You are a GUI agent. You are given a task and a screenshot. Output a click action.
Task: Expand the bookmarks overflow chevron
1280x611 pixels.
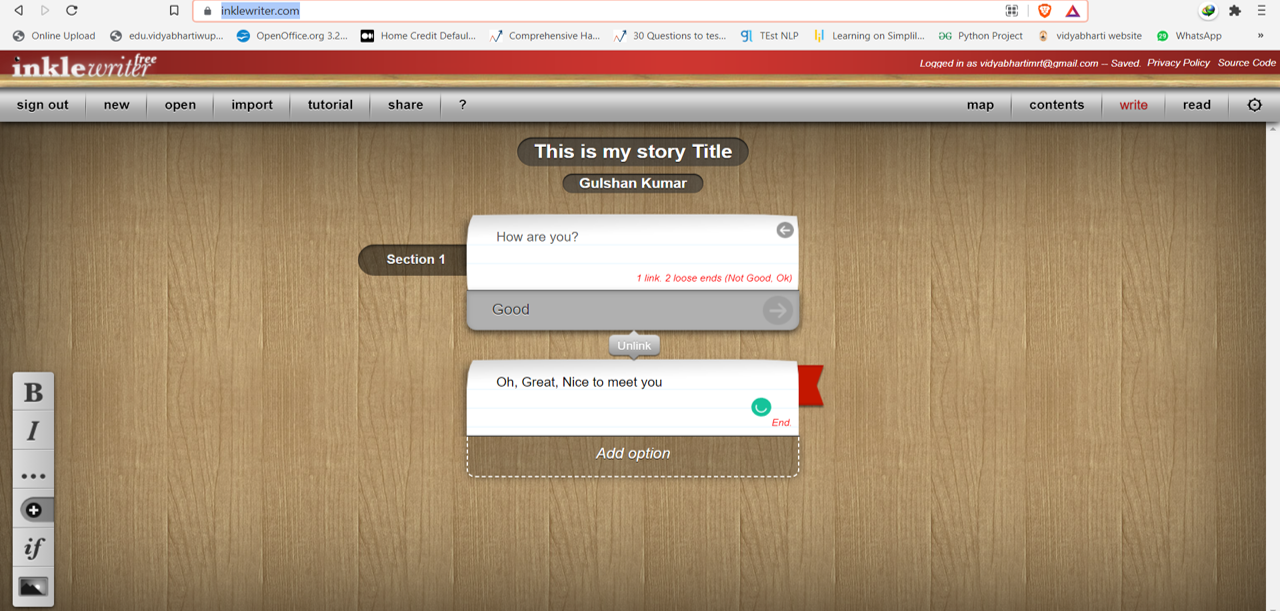point(1260,36)
